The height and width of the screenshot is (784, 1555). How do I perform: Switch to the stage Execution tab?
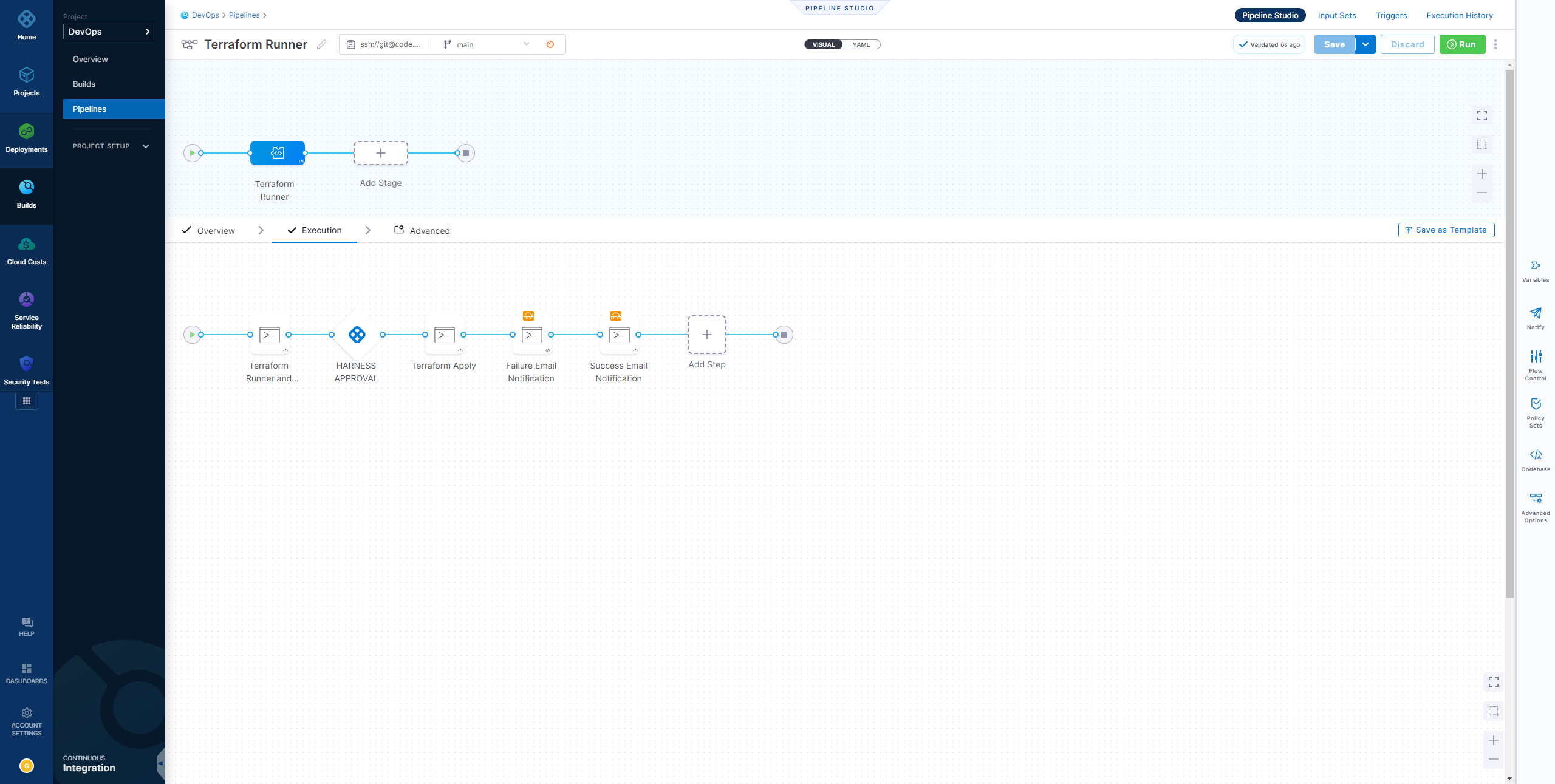tap(315, 230)
